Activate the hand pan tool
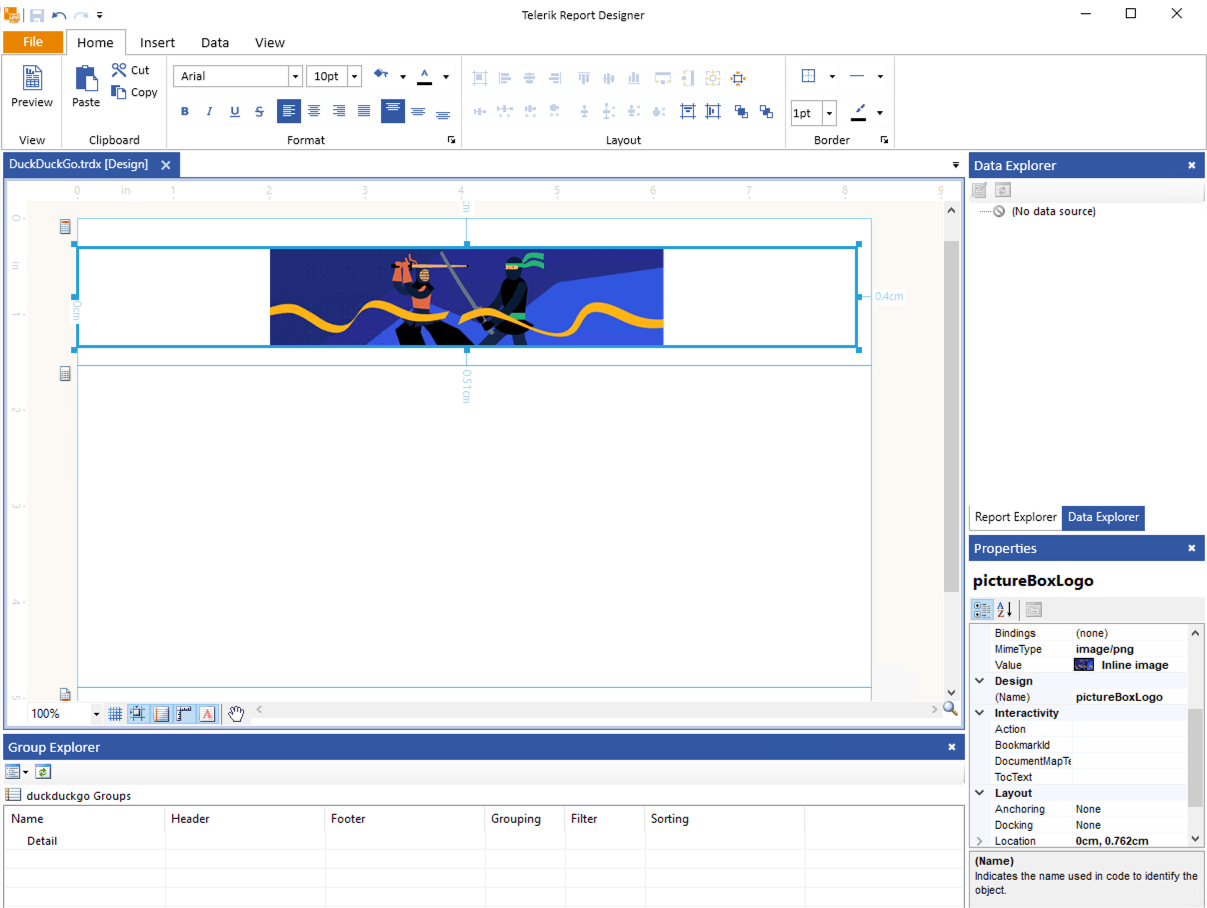 236,713
